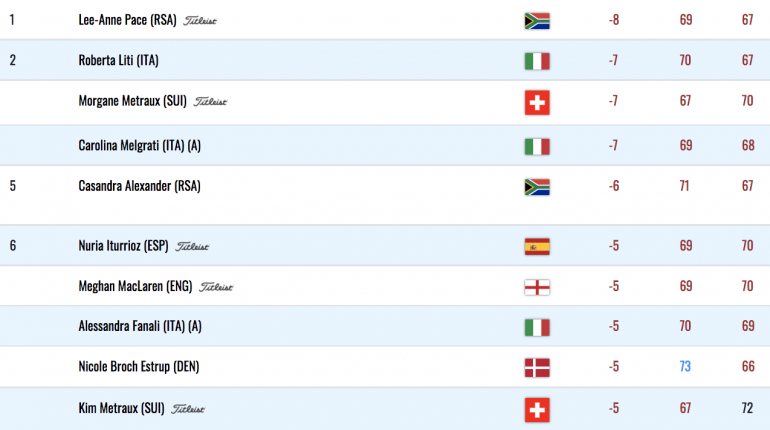The height and width of the screenshot is (430, 770).
Task: Click Swiss flag next to Morgane Metraux
Action: tap(537, 102)
